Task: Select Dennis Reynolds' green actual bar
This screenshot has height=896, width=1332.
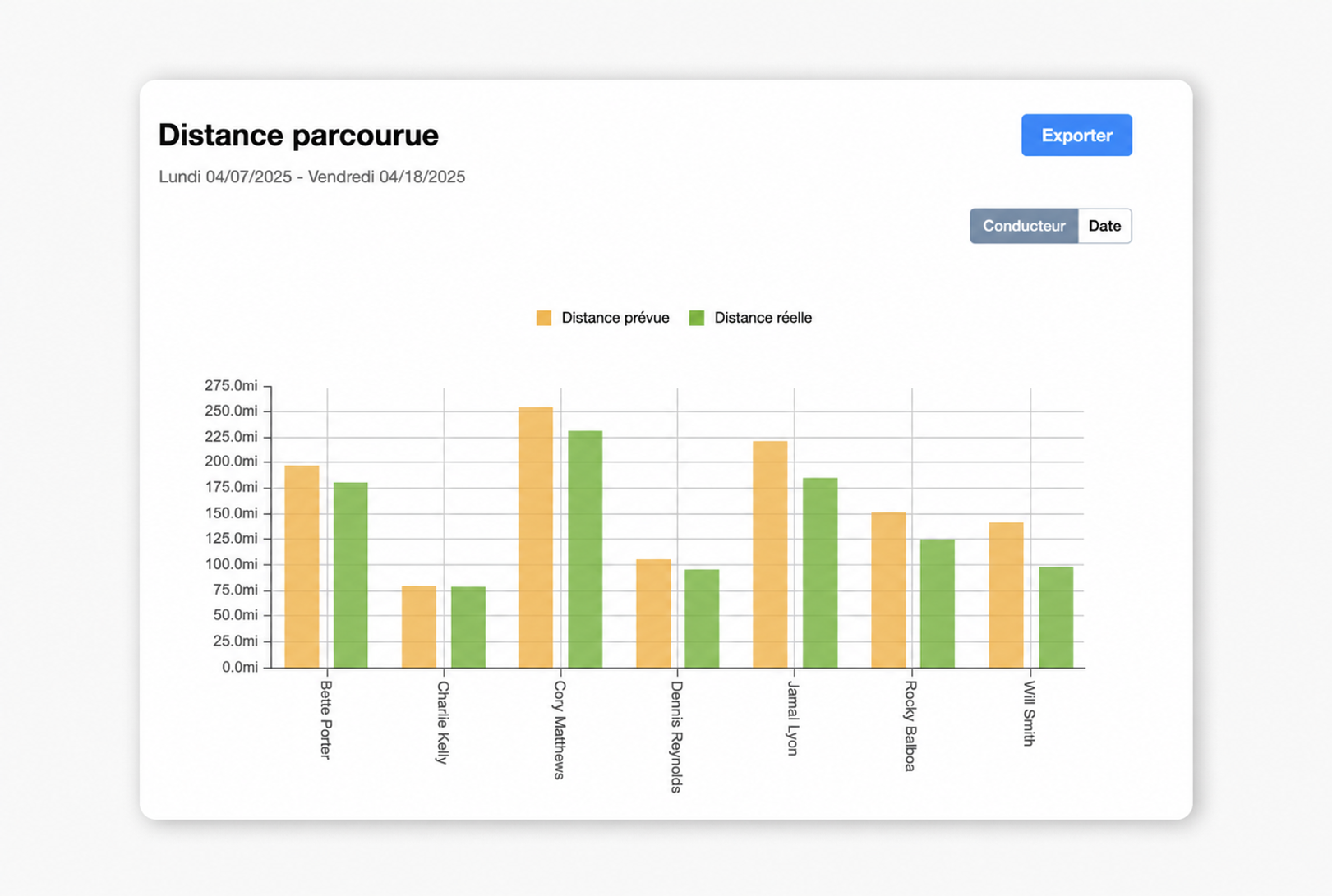Action: pyautogui.click(x=702, y=618)
